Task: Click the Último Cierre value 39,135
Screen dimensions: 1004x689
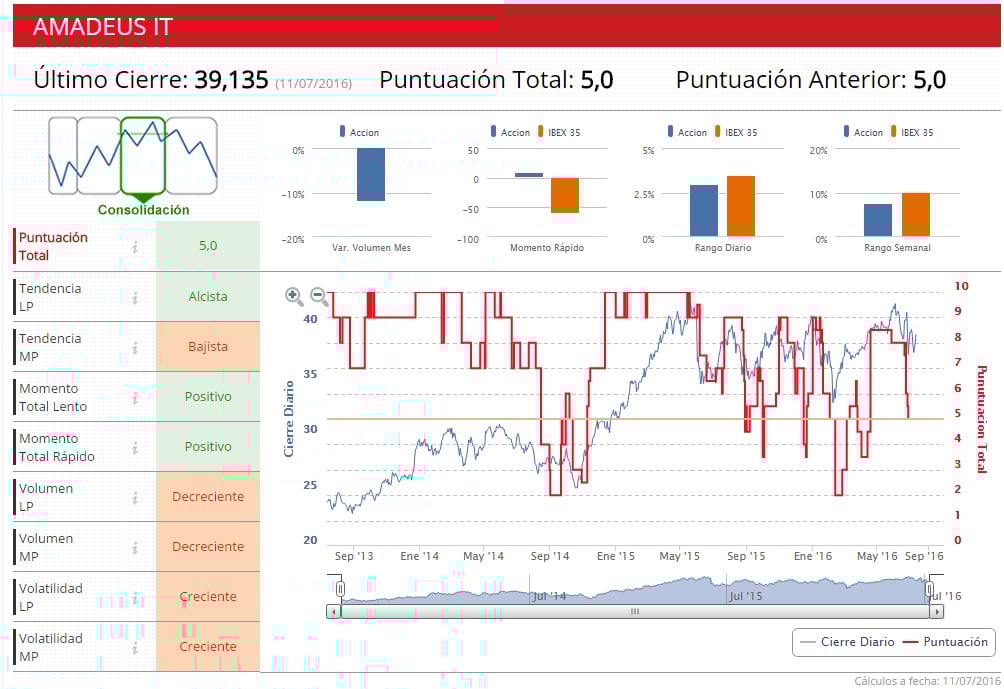Action: (231, 80)
